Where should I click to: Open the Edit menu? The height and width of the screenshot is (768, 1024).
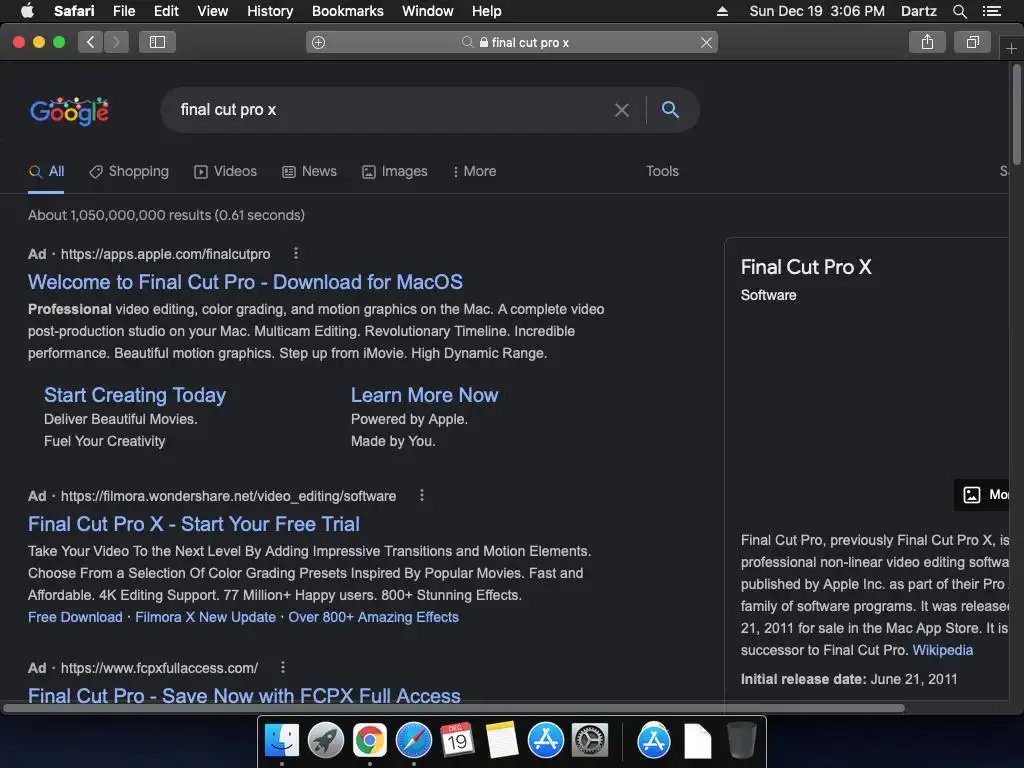[166, 11]
